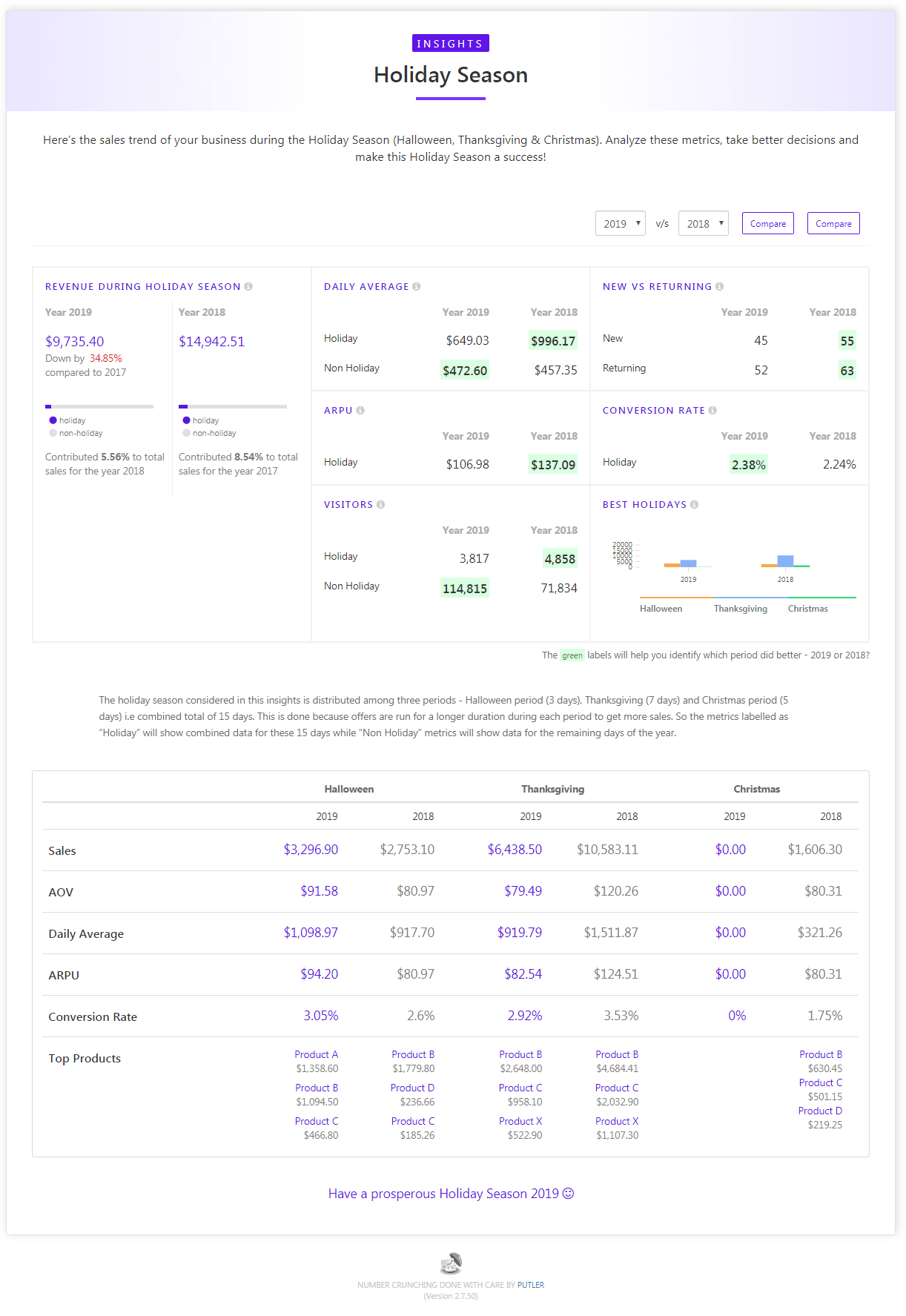Click Have a prosperous Holiday Season 2019 text
Screen dimensions: 906x1316
pyautogui.click(x=443, y=1194)
